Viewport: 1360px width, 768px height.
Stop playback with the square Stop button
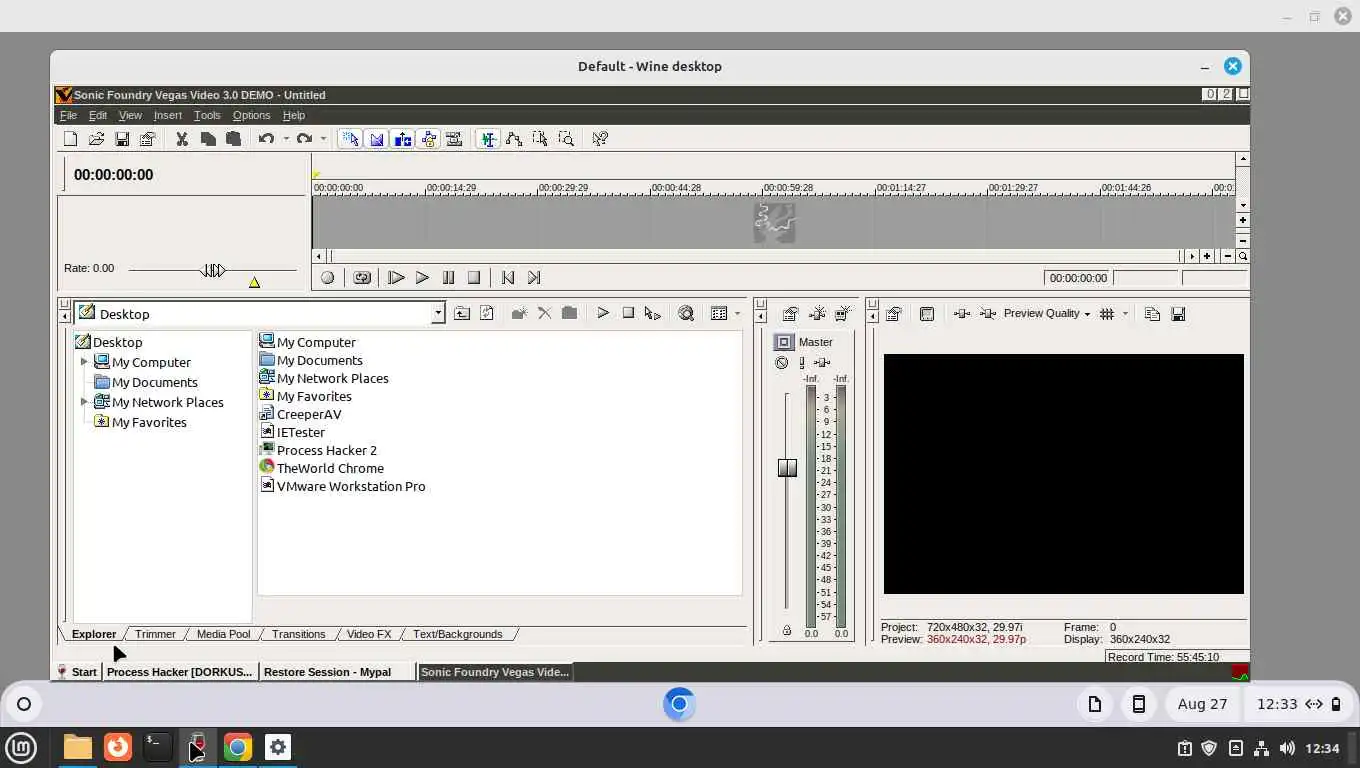point(474,278)
